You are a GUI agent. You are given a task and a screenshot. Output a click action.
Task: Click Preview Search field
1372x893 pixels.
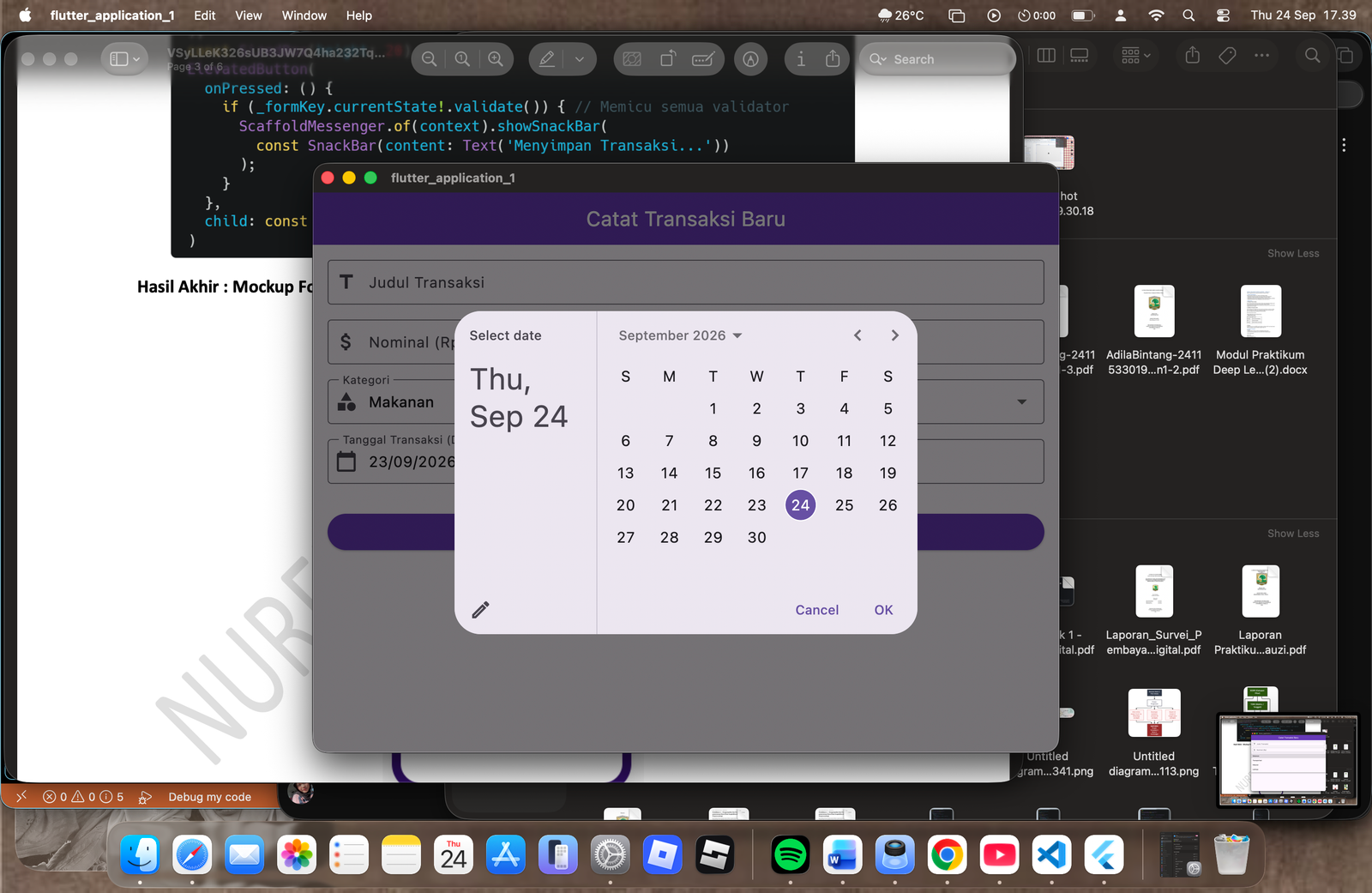(937, 59)
